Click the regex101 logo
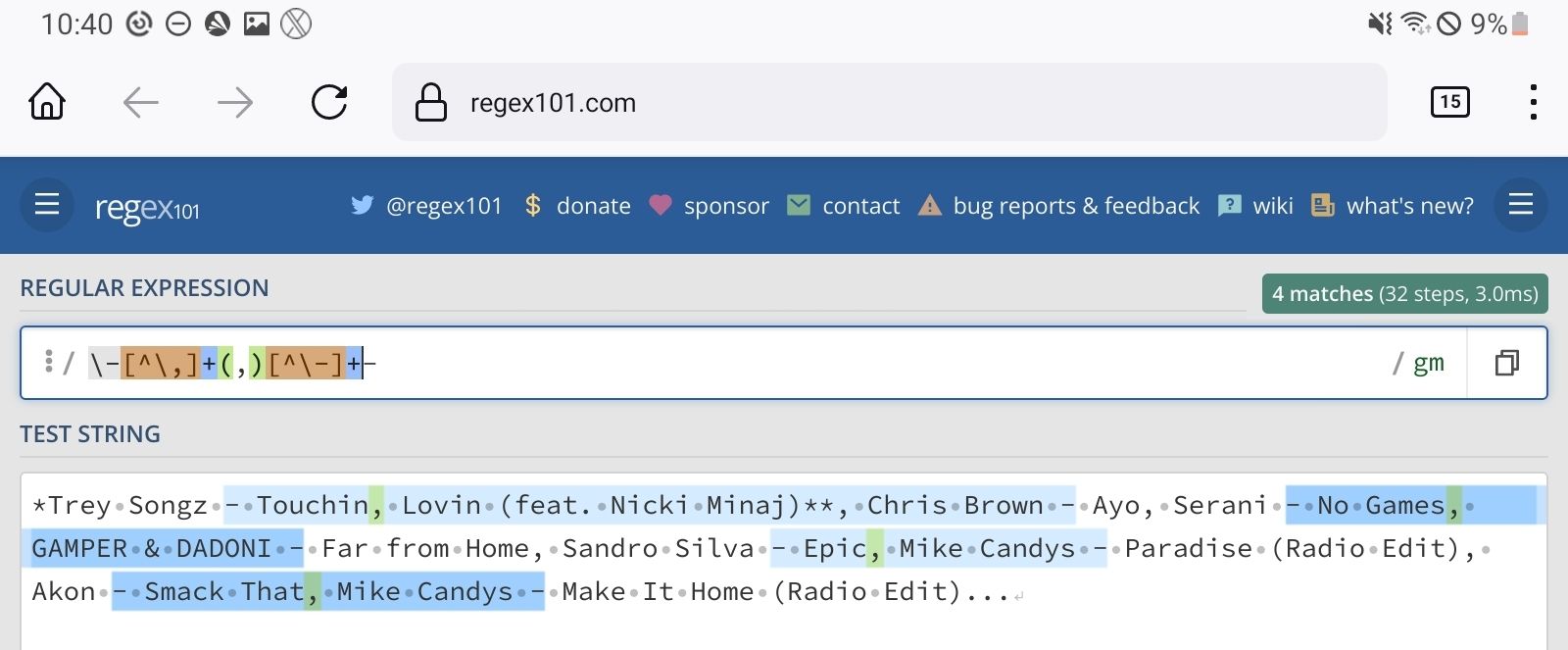Screen dimensions: 1568x650 point(147,208)
